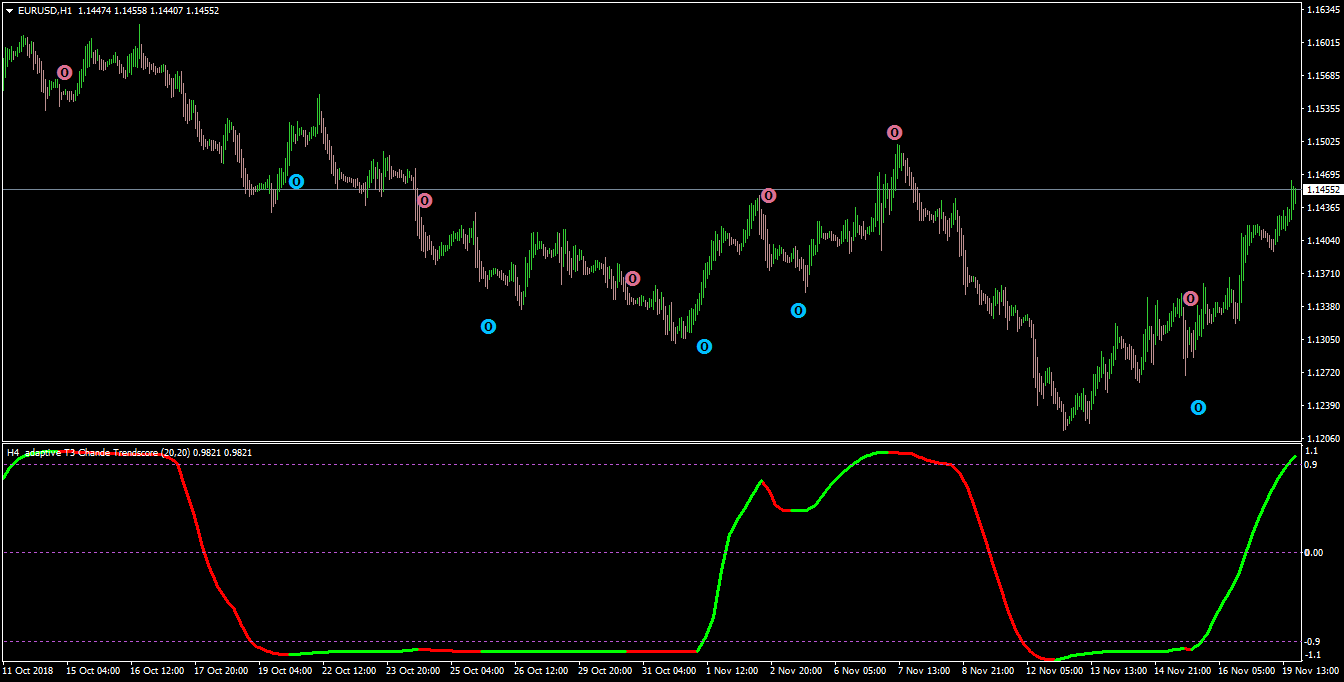Select the 8 Nov 21:00 time label

tap(986, 671)
